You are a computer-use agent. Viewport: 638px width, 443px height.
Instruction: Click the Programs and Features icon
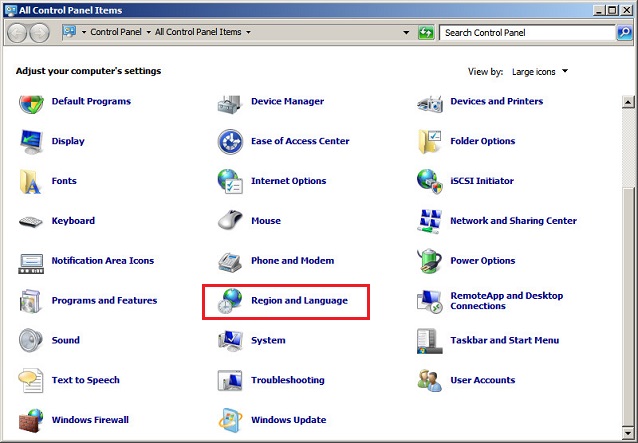(x=31, y=301)
